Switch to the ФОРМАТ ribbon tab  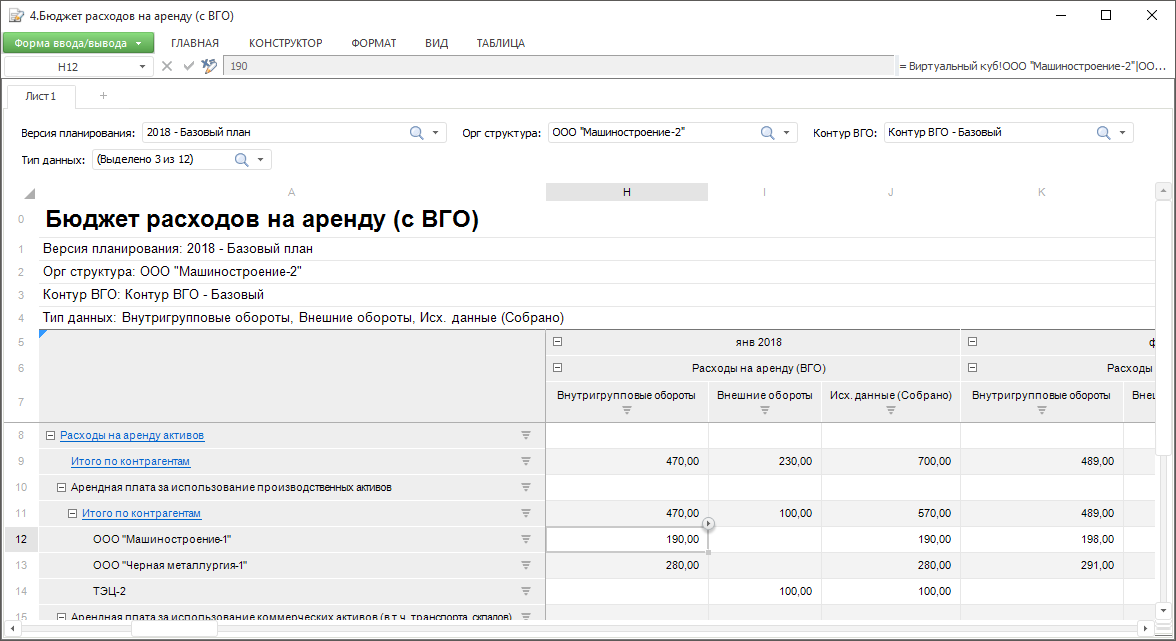pos(373,43)
